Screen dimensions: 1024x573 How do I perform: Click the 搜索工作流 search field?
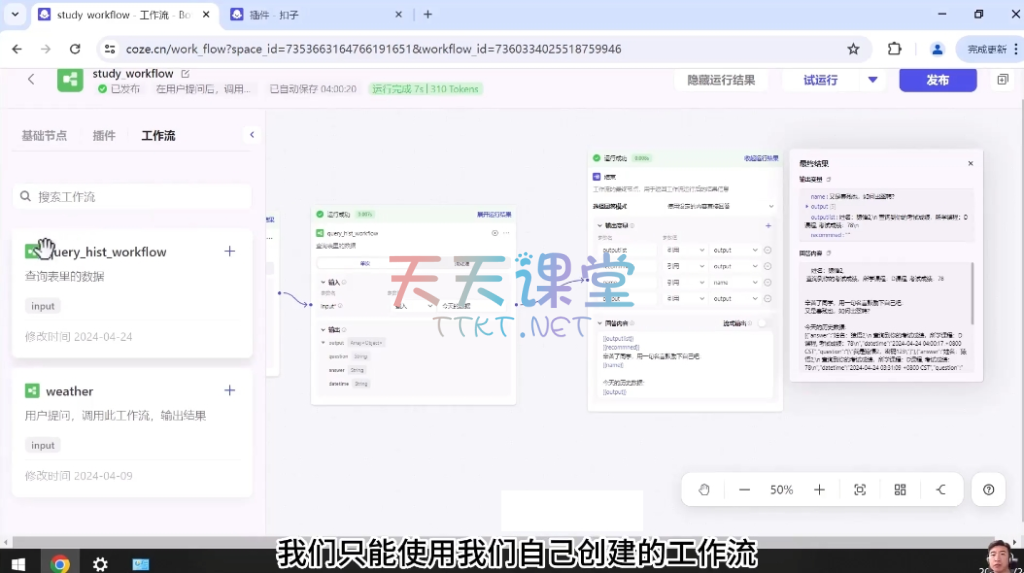point(132,197)
